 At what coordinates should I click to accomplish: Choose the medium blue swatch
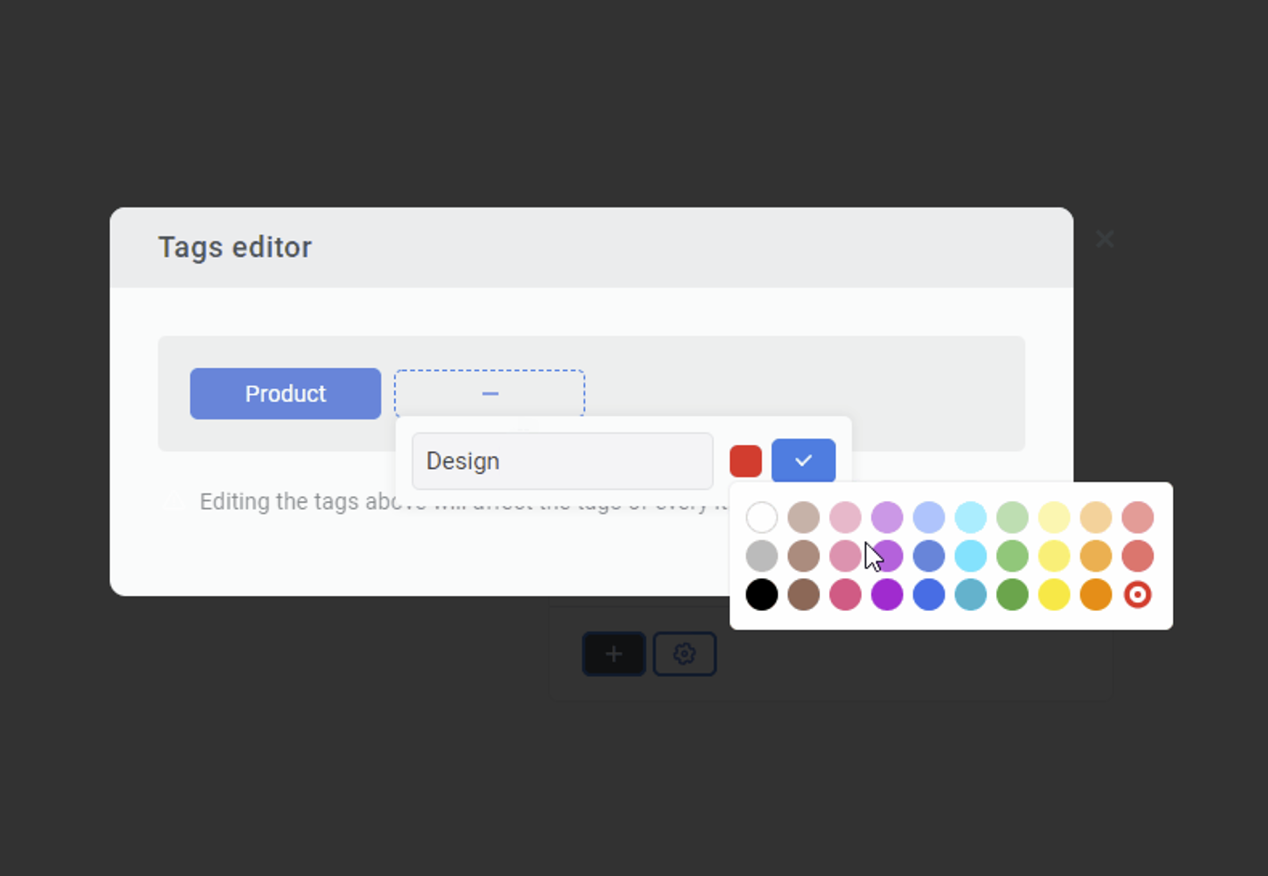(929, 556)
